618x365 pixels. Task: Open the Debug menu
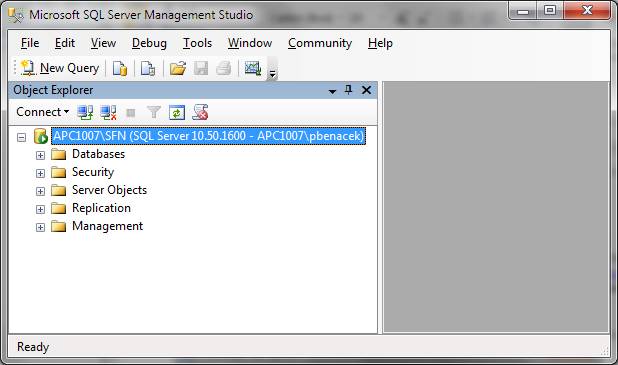[149, 43]
